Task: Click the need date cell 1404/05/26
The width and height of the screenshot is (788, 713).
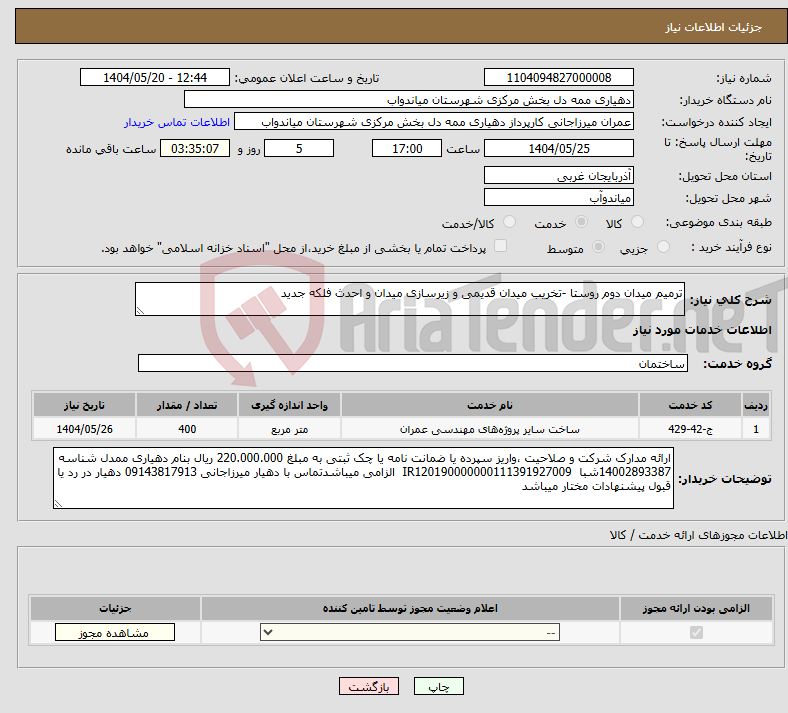Action: (x=84, y=429)
